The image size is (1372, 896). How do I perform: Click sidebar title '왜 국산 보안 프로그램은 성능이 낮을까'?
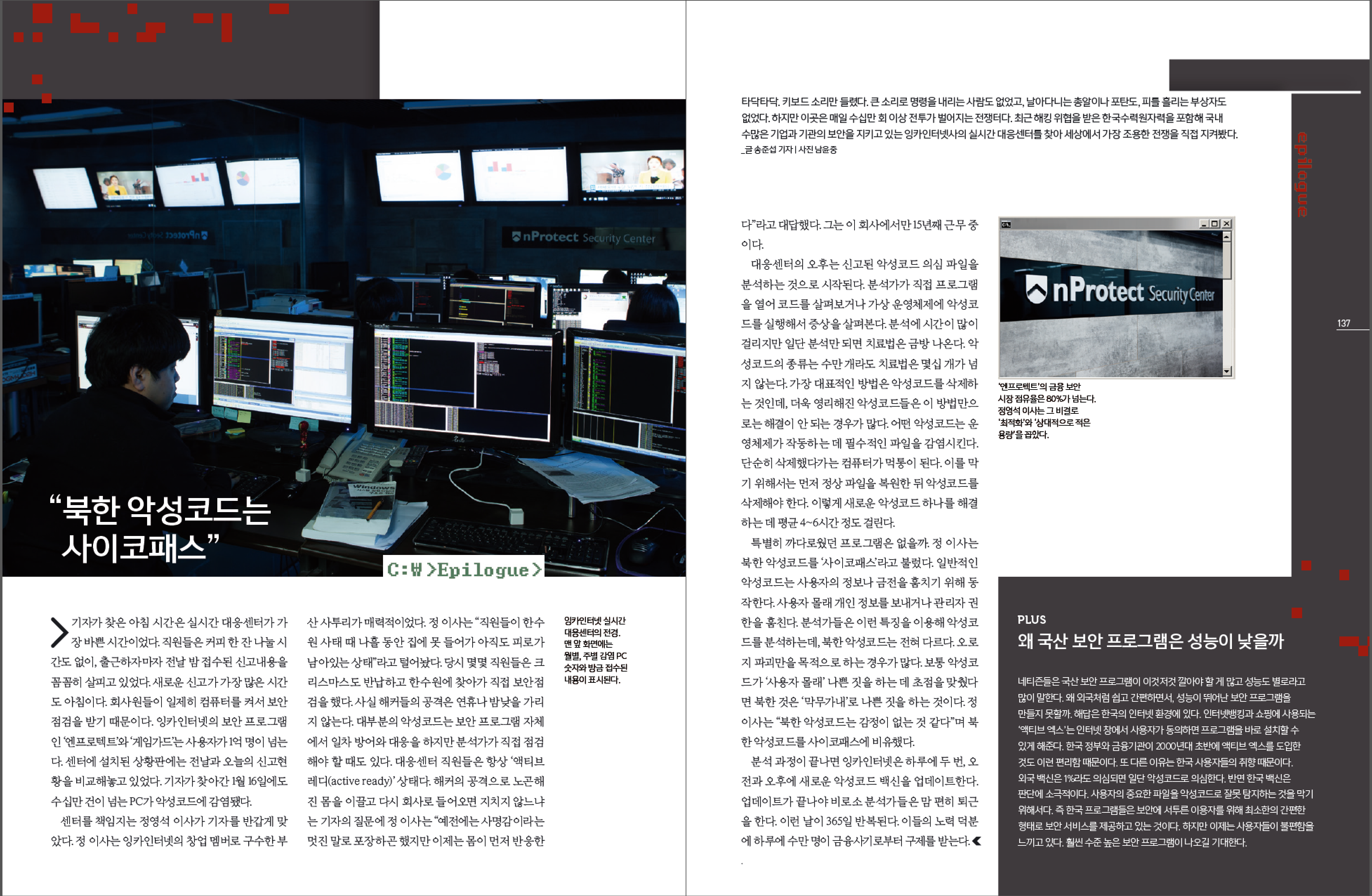(x=1150, y=641)
